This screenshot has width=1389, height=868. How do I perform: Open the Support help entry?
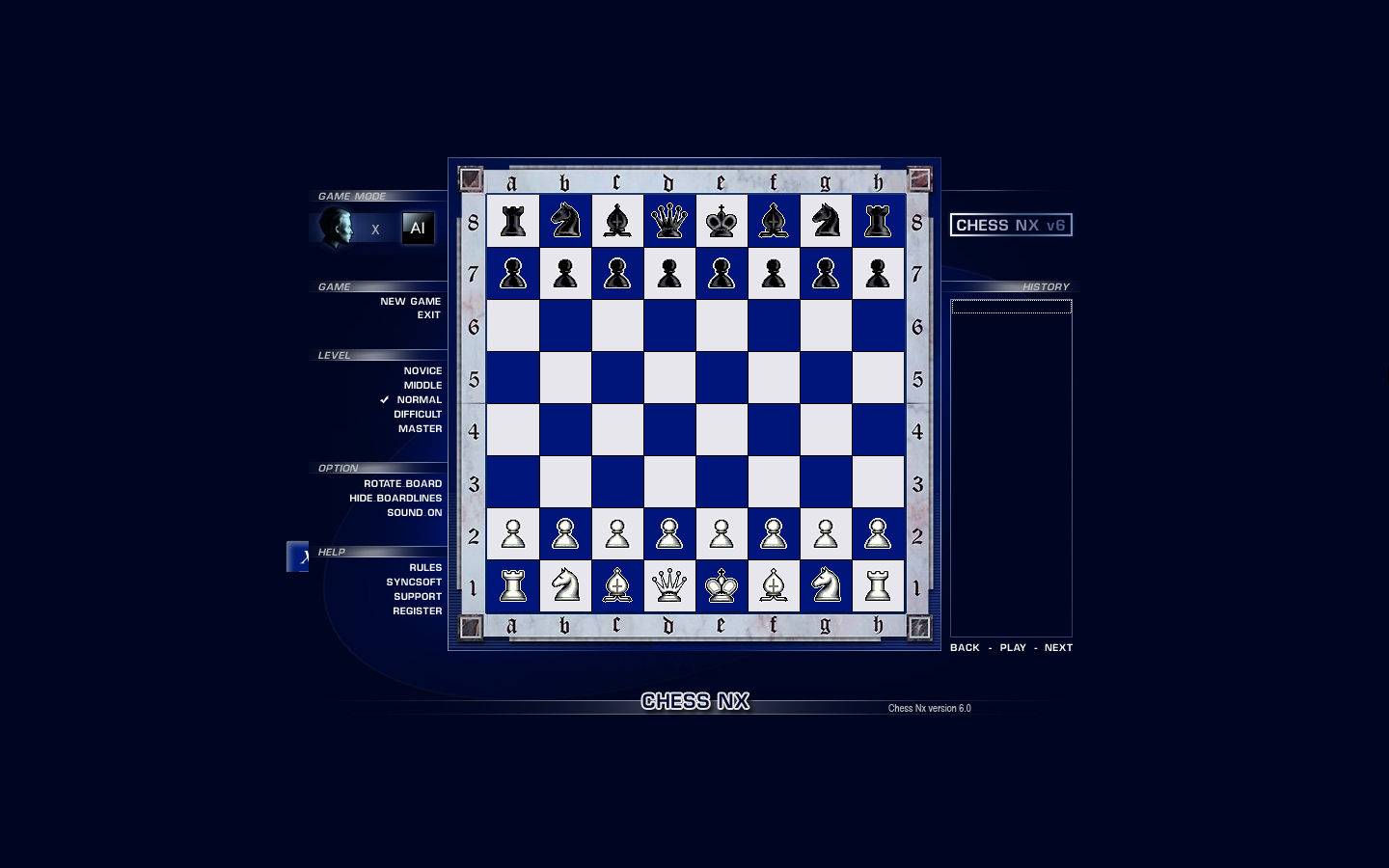[418, 596]
